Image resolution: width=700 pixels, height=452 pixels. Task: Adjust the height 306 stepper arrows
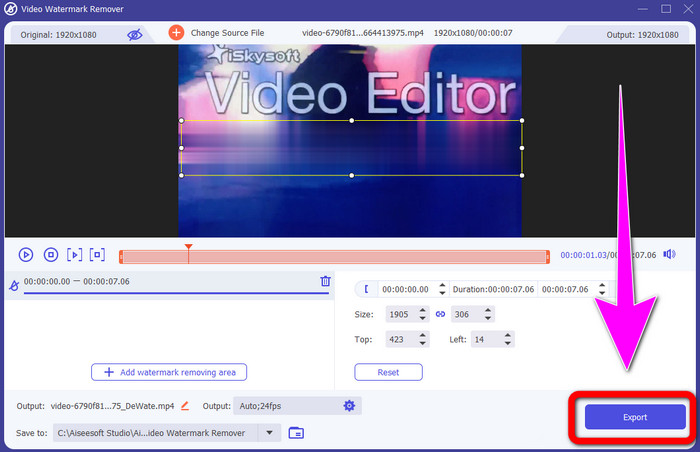point(488,314)
